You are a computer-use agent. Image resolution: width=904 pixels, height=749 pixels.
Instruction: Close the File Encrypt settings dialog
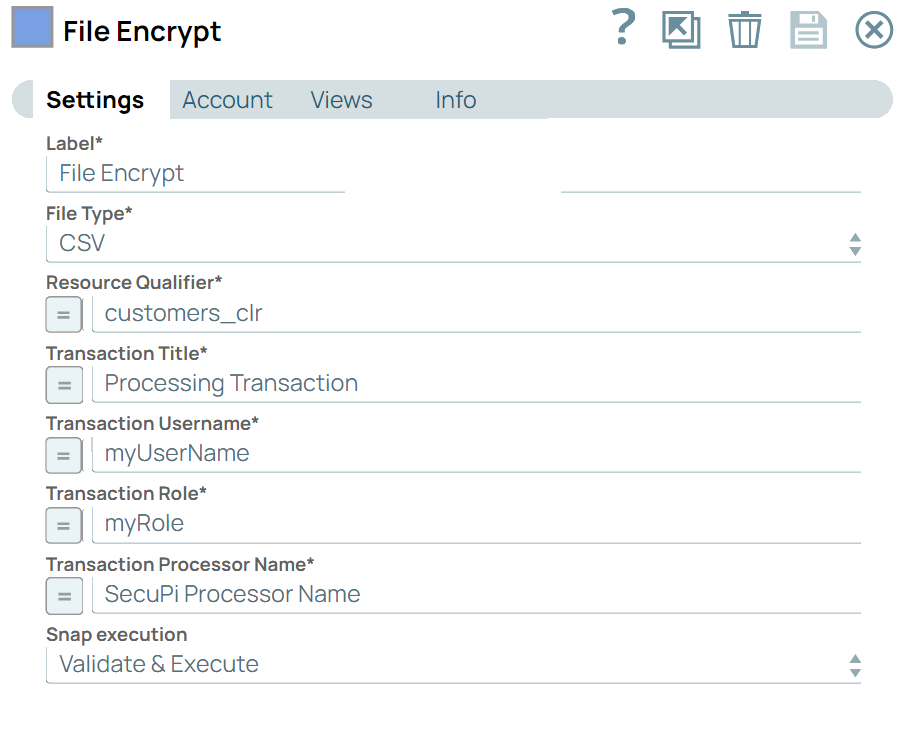pos(873,29)
